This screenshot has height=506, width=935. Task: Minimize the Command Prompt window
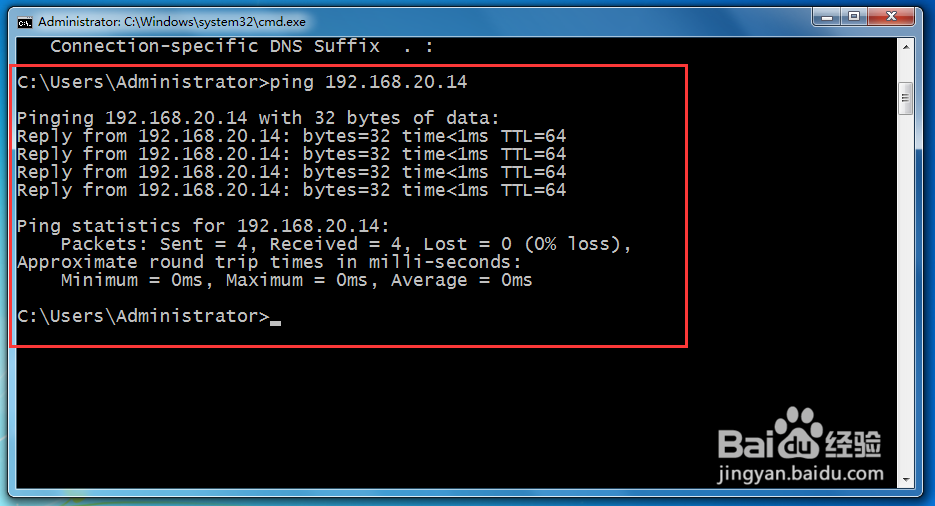(825, 17)
